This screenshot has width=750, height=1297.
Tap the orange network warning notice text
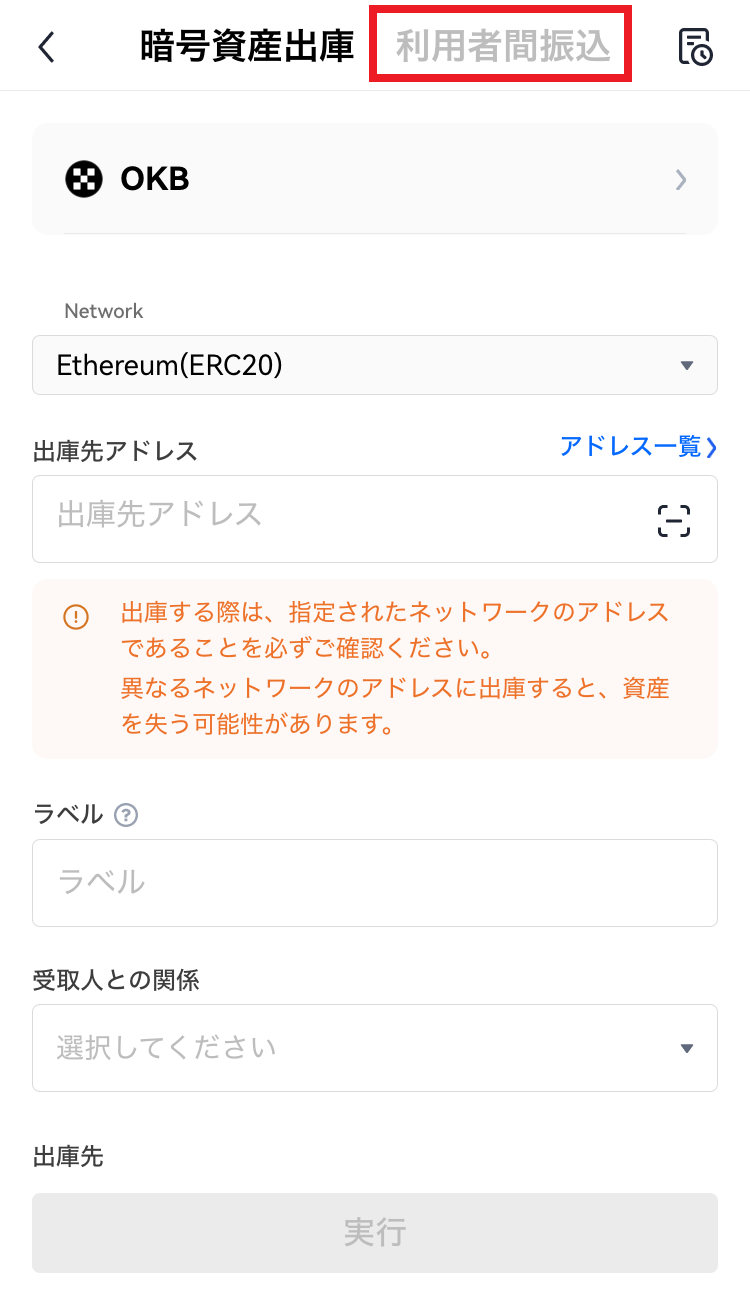[x=395, y=668]
